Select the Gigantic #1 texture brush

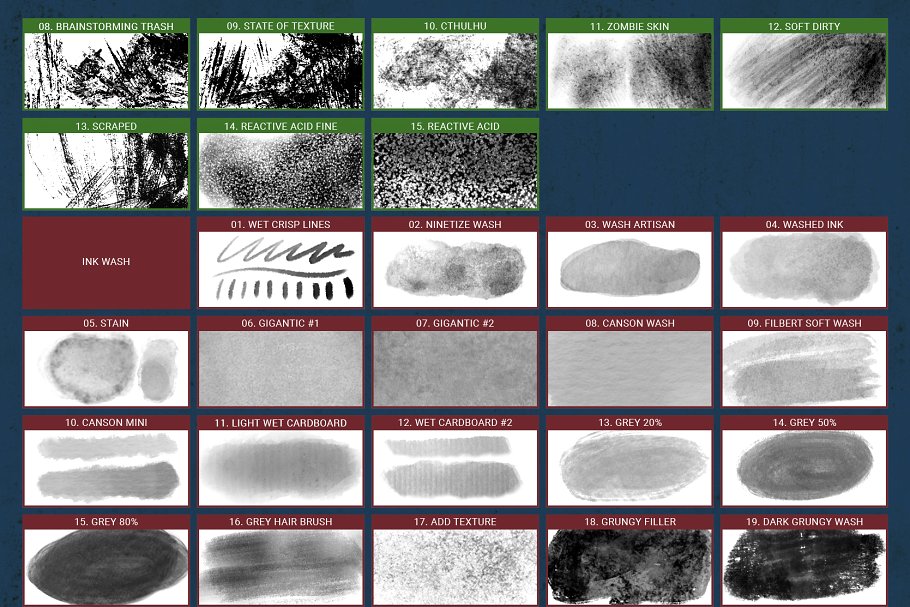(x=280, y=368)
